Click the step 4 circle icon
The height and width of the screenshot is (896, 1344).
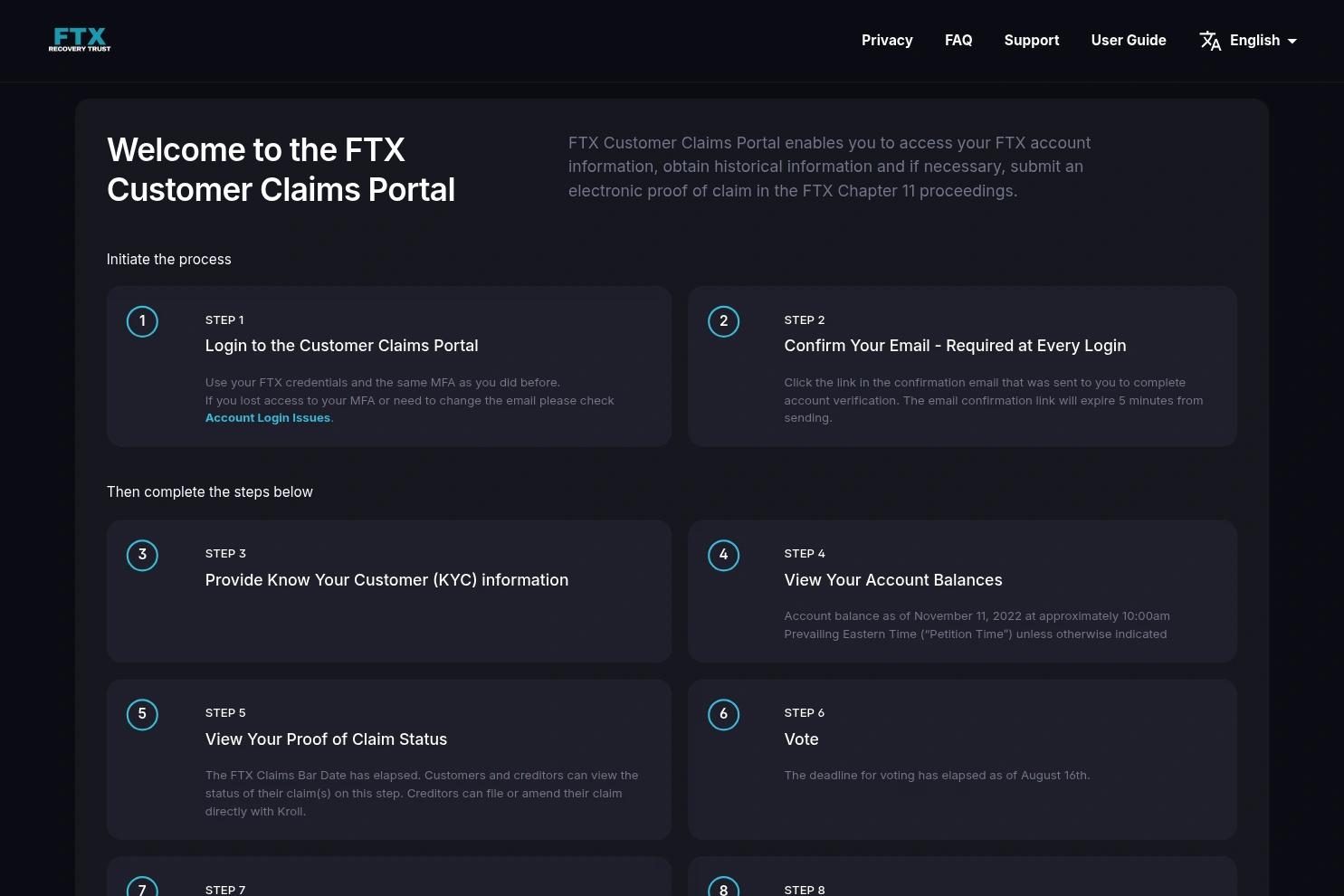[723, 555]
